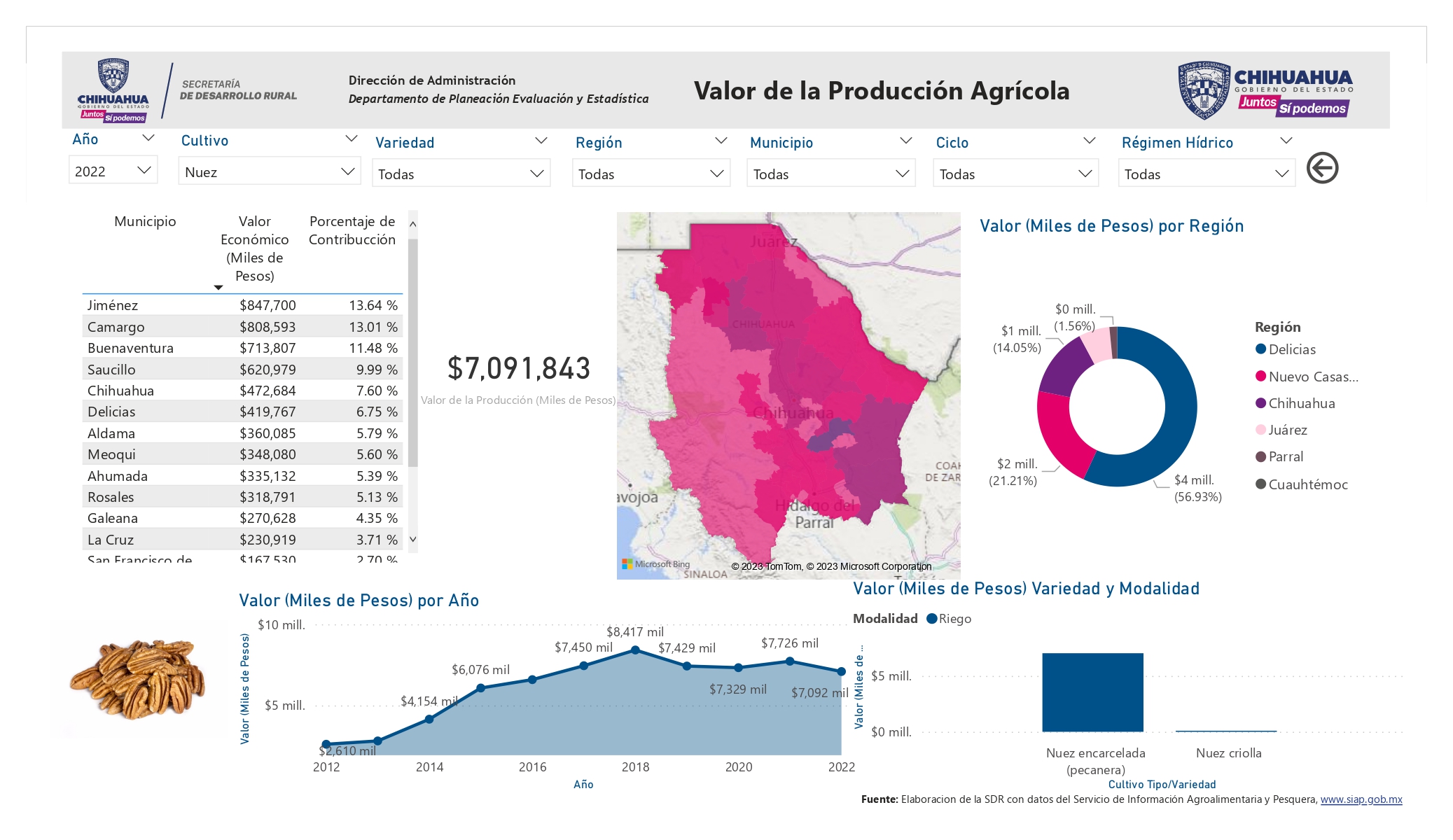Open the Año 2022 dropdown

113,171
